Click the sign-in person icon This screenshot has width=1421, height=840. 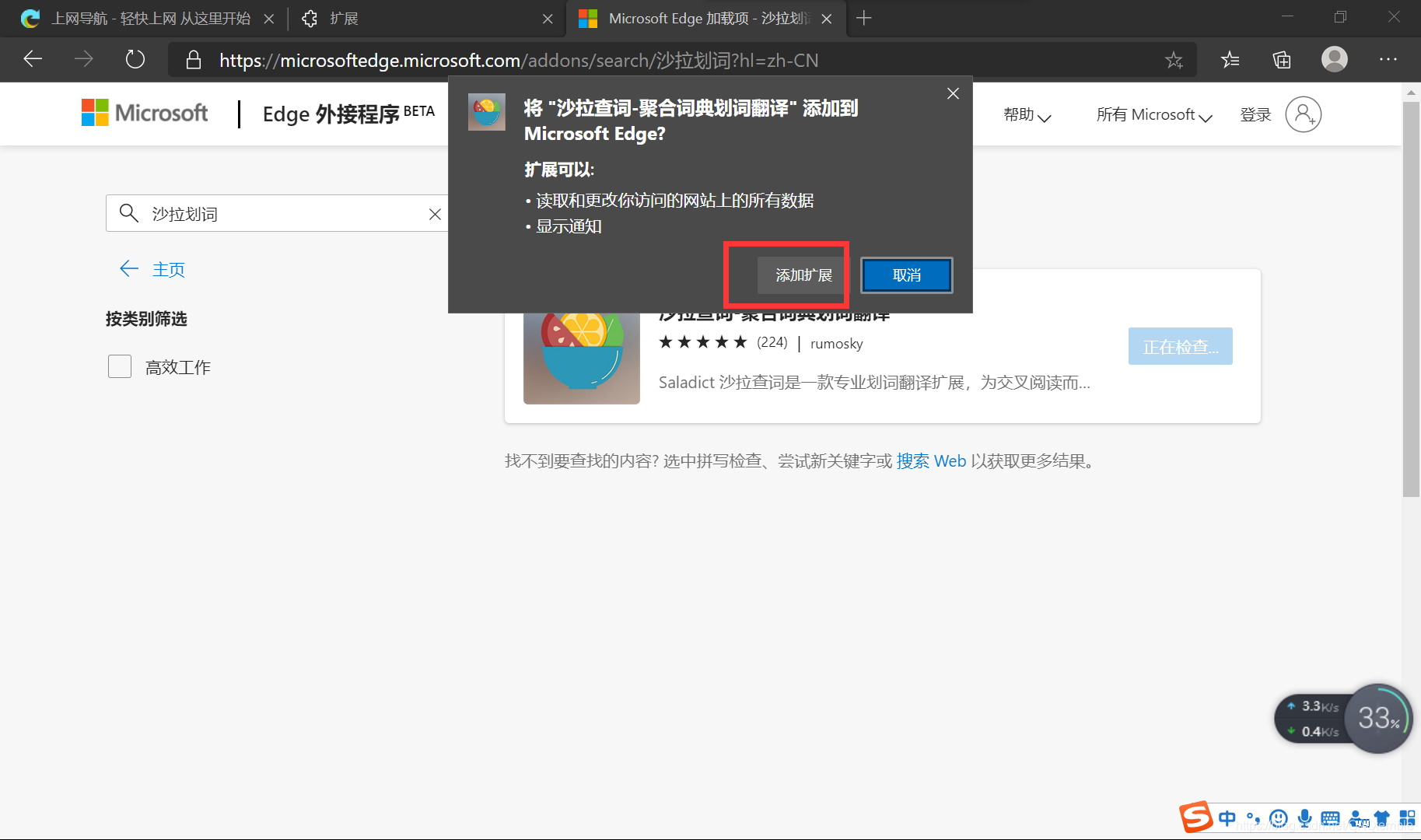point(1304,114)
